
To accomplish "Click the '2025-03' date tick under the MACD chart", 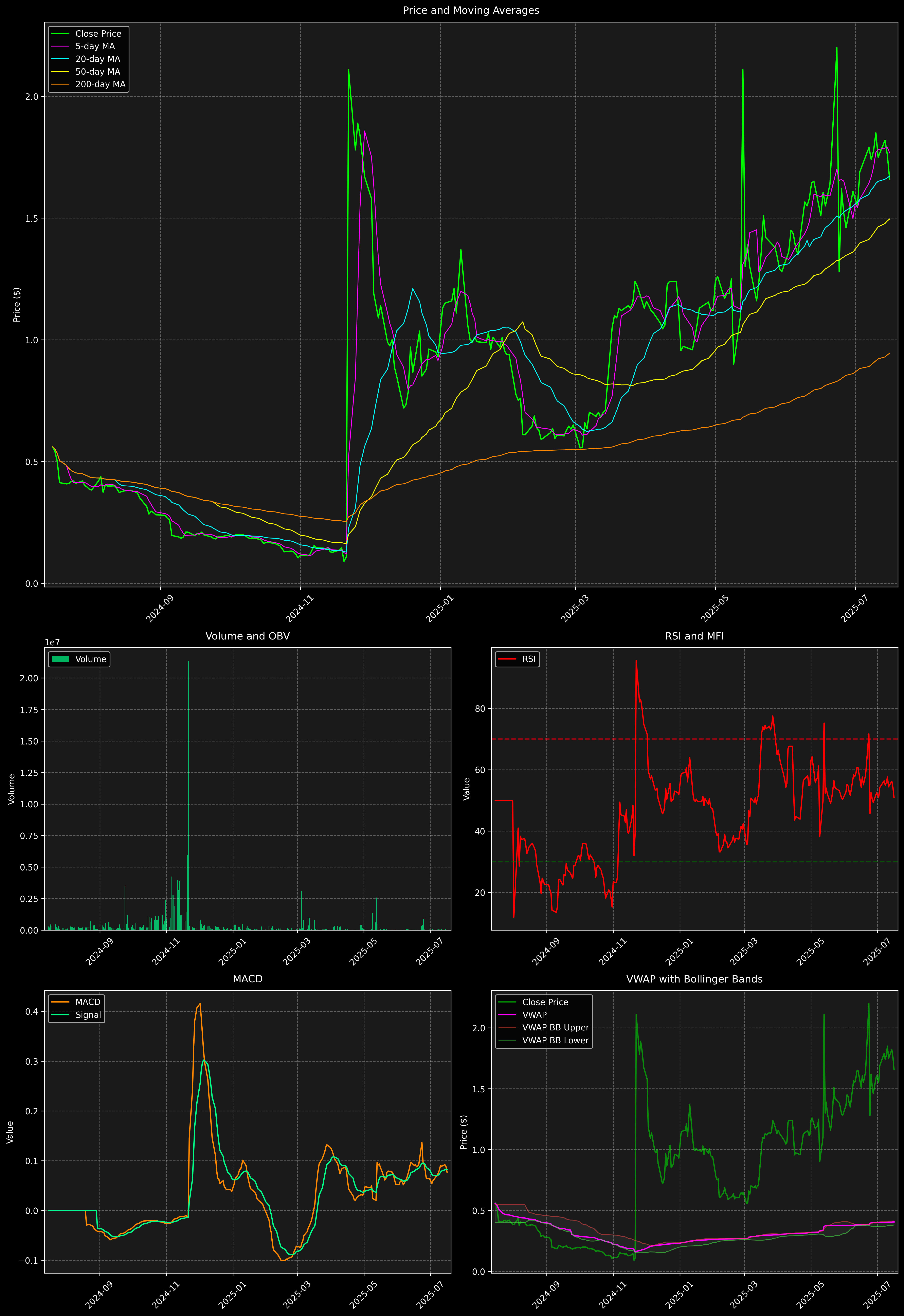I will point(297,1295).
